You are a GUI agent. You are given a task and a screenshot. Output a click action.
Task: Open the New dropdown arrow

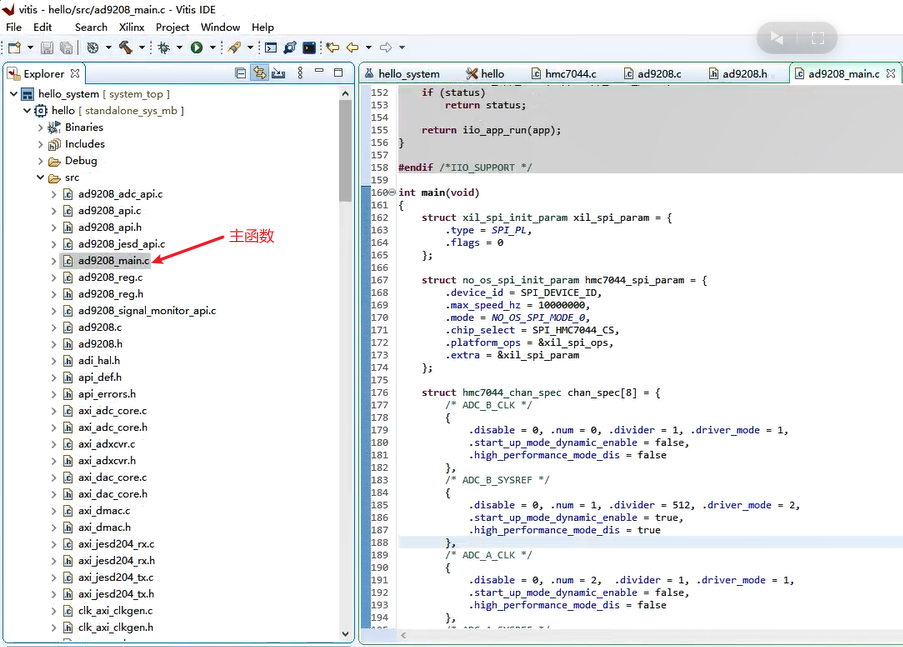click(30, 47)
